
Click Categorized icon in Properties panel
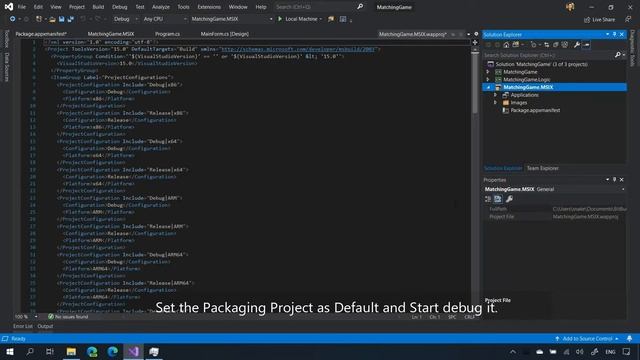pos(488,199)
